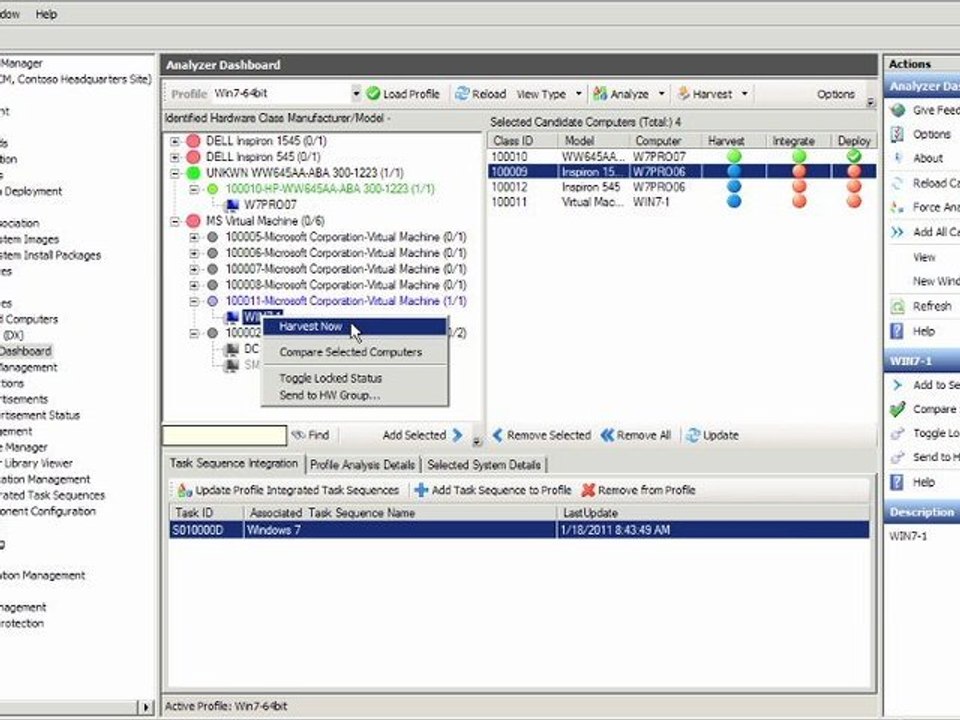Expand the 100005-Microsoft Corporation-Virtual Machine node
This screenshot has height=720, width=960.
194,237
